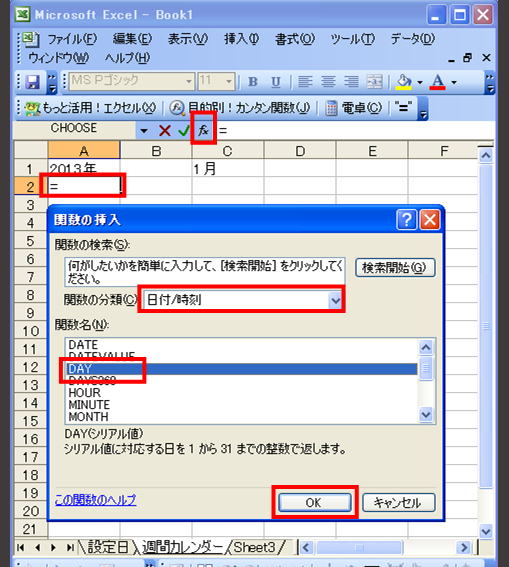Click the Save floppy disk icon
The width and height of the screenshot is (509, 567).
tap(32, 82)
